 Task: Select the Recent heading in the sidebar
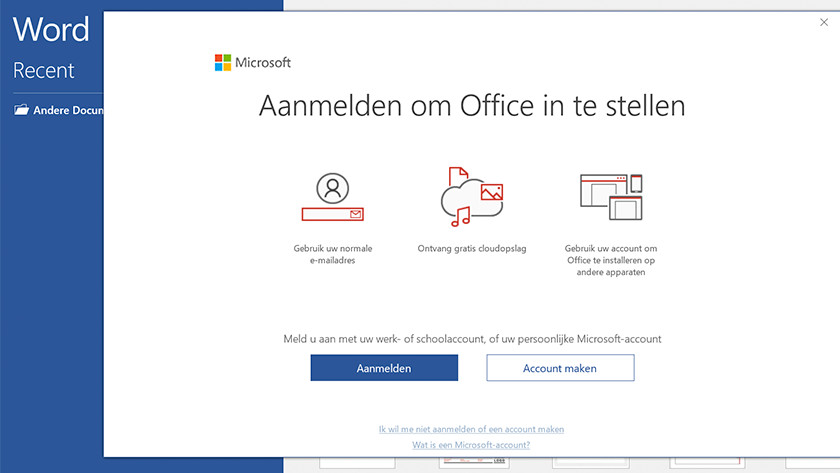[x=44, y=71]
